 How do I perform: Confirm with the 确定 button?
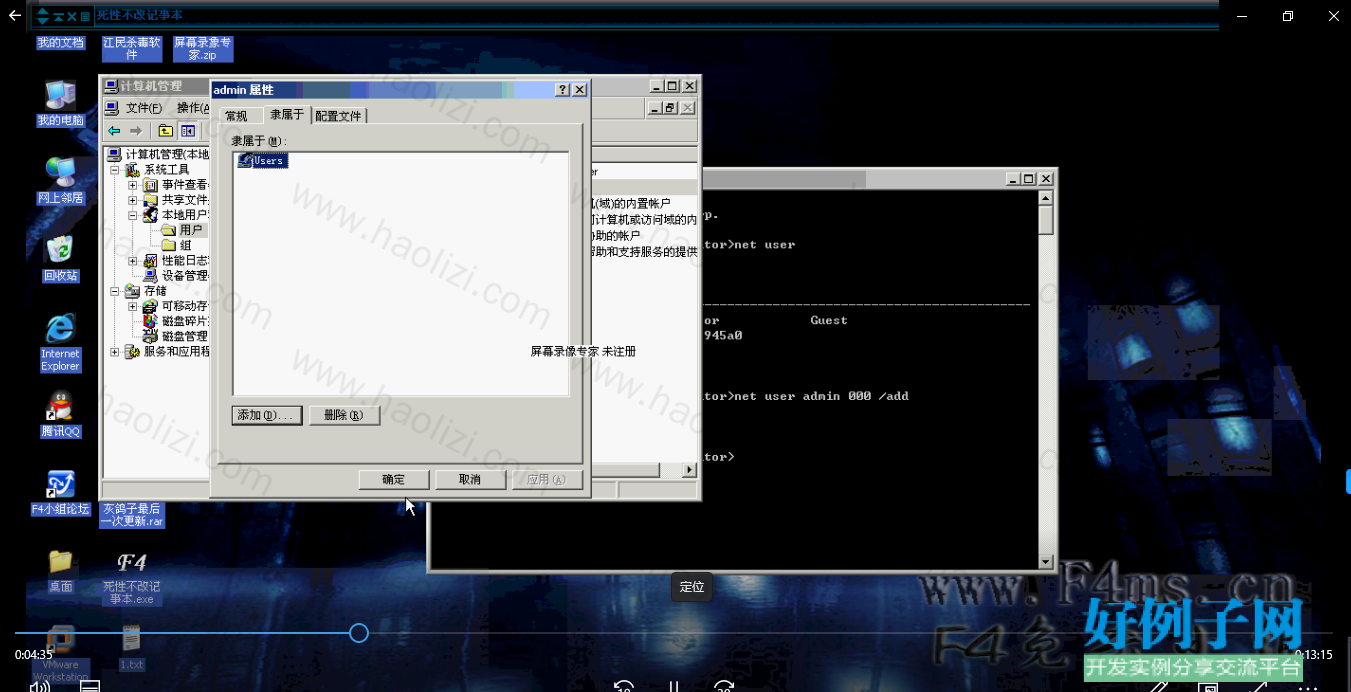tap(394, 480)
